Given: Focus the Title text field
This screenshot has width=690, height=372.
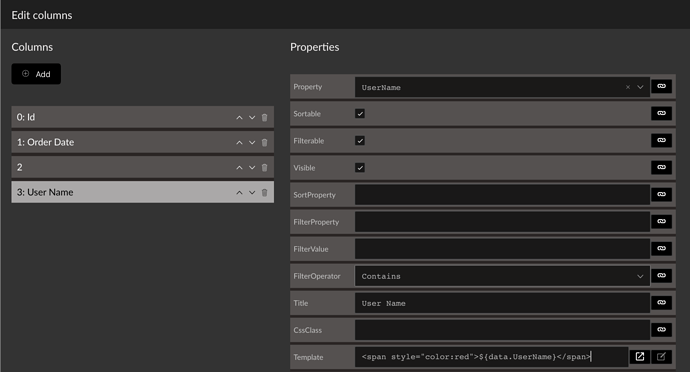Looking at the screenshot, I should (x=502, y=303).
